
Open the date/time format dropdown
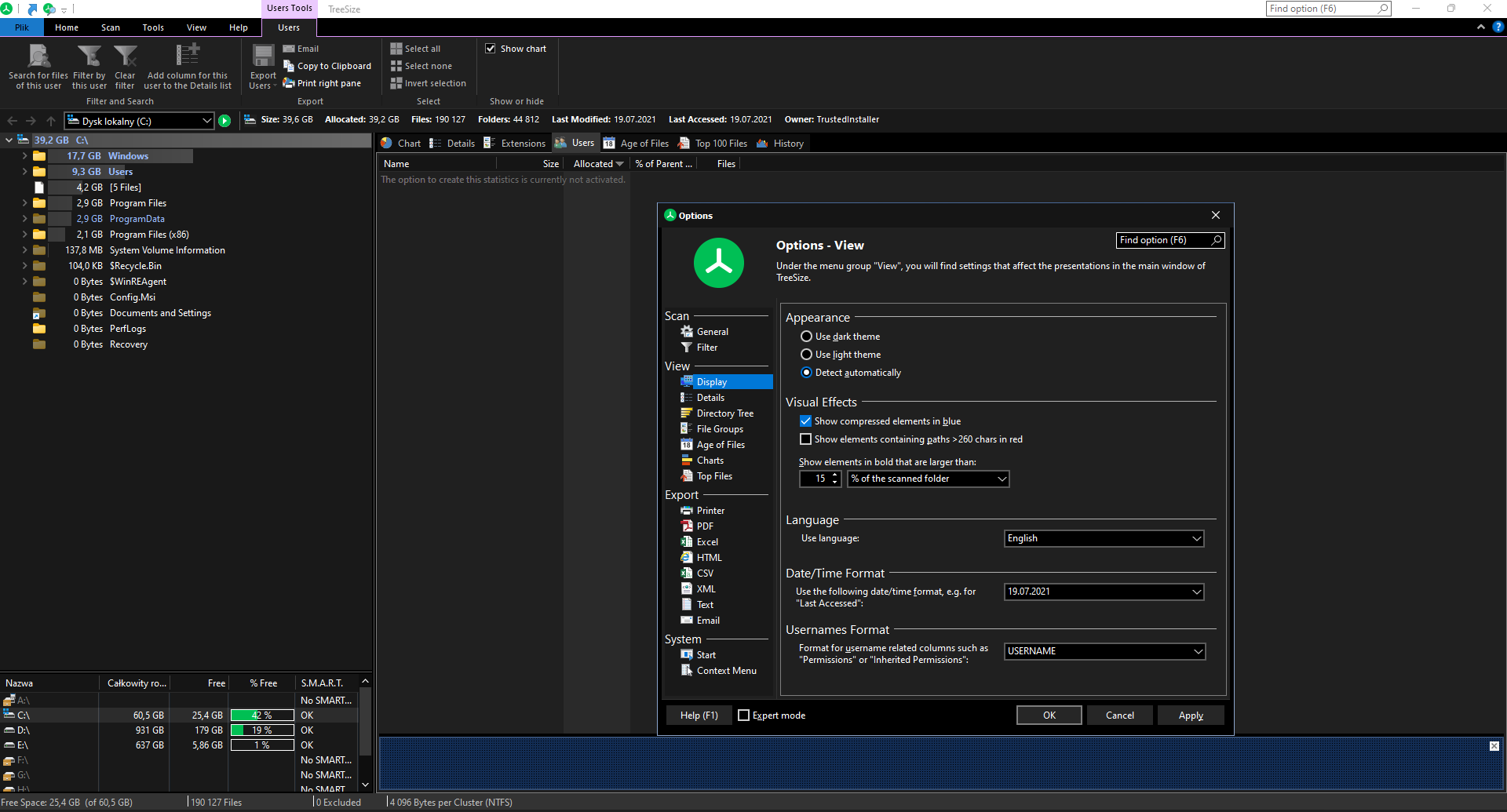(x=1104, y=592)
